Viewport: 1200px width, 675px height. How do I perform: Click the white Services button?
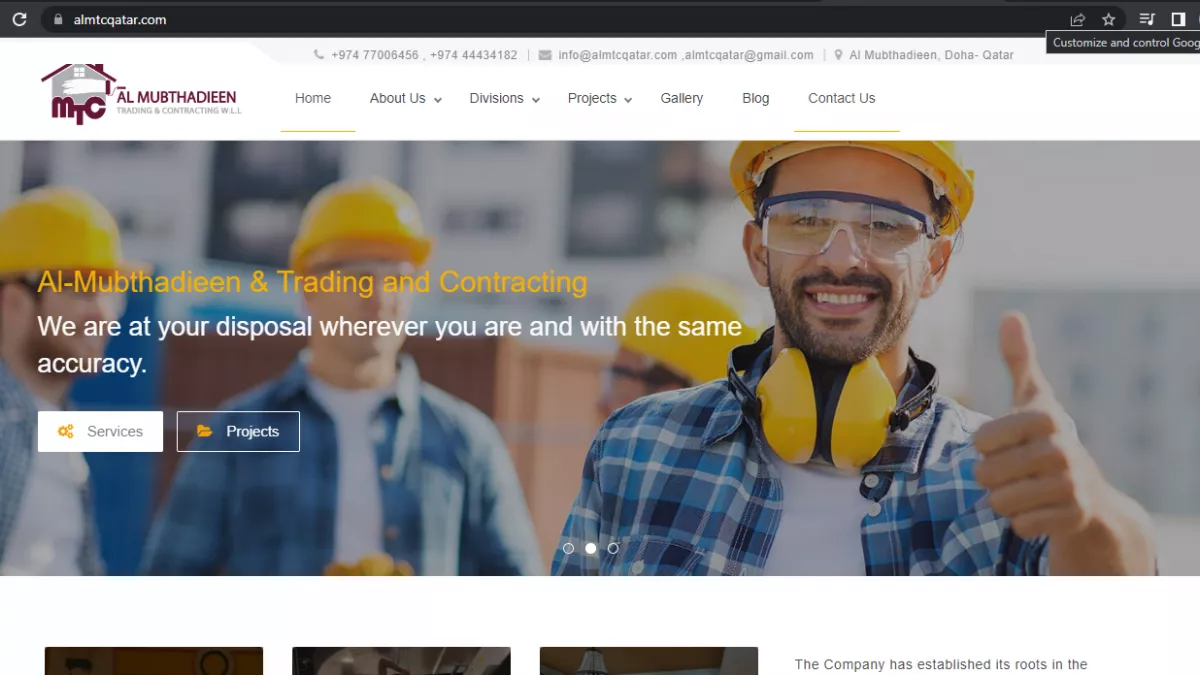coord(100,431)
